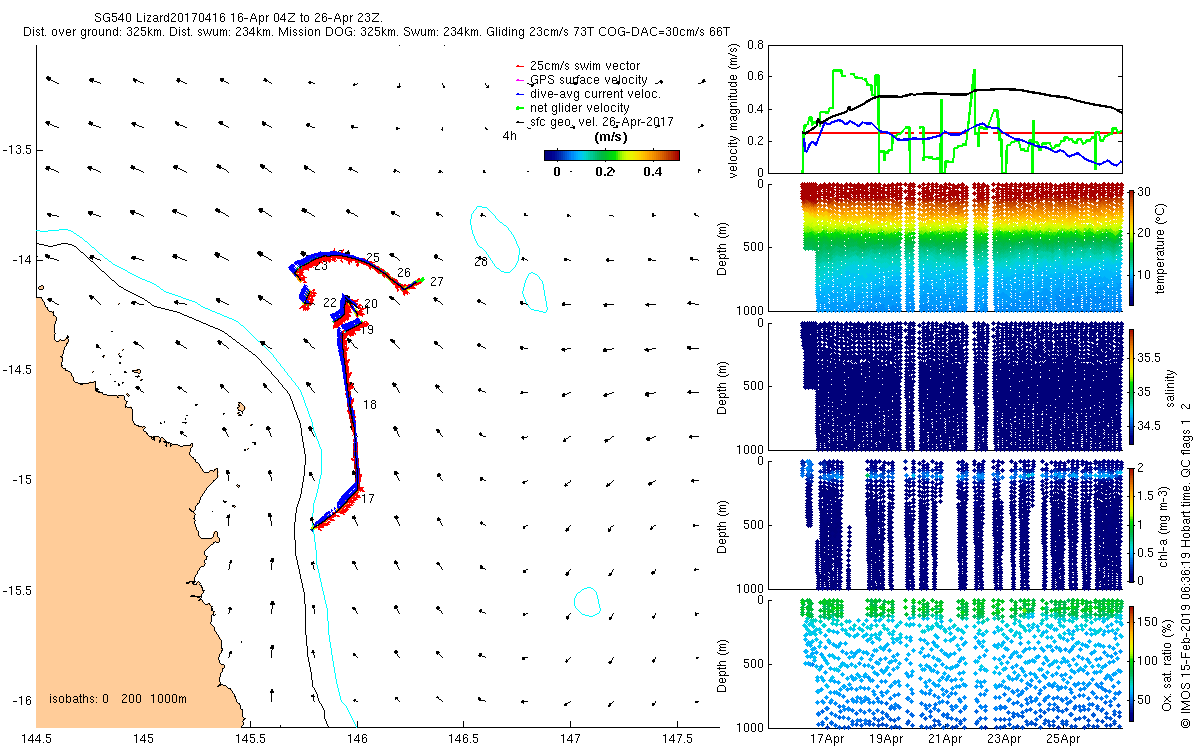Click the chl-a color bar
Viewport: 1200px width, 750px height.
[x=1132, y=524]
